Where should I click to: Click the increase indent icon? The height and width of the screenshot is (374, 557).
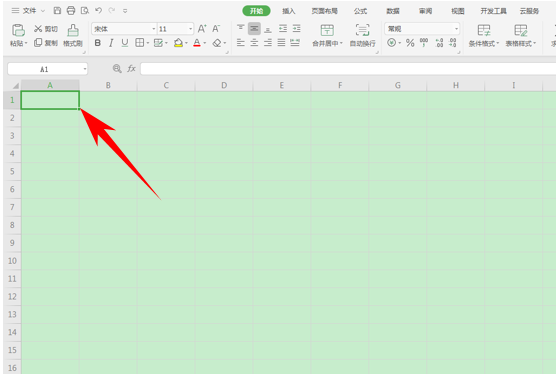(296, 28)
